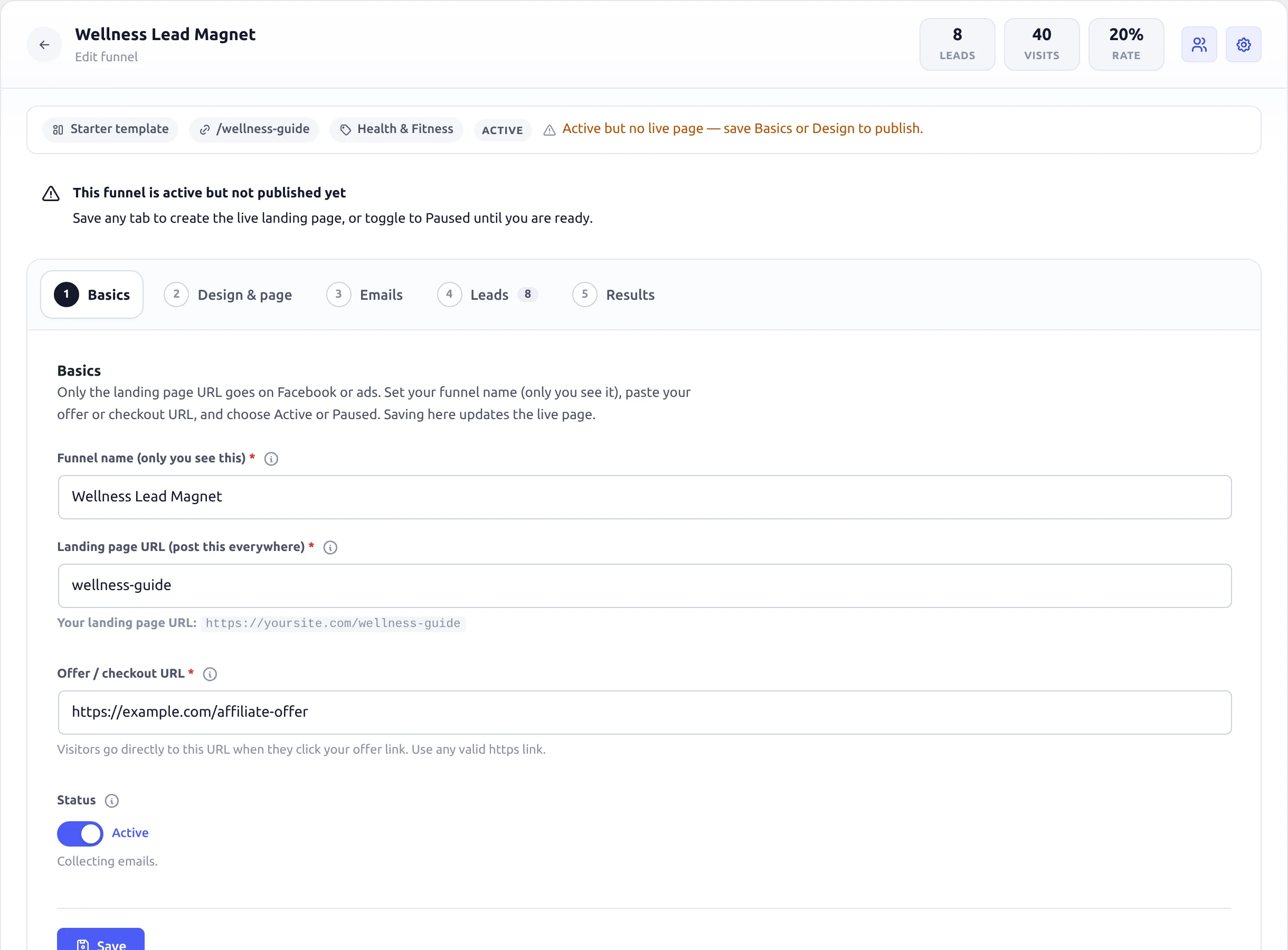Click the Health & Fitness category chip
The height and width of the screenshot is (950, 1288).
coord(396,129)
